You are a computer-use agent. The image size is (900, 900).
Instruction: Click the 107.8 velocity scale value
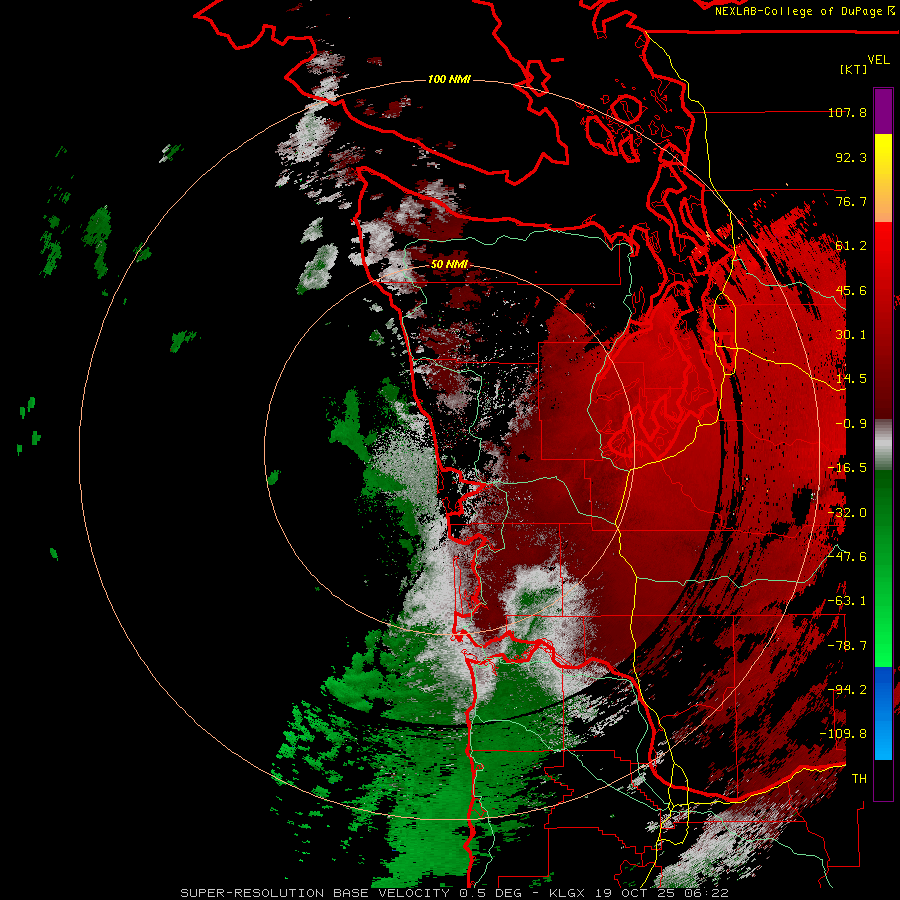tap(847, 112)
